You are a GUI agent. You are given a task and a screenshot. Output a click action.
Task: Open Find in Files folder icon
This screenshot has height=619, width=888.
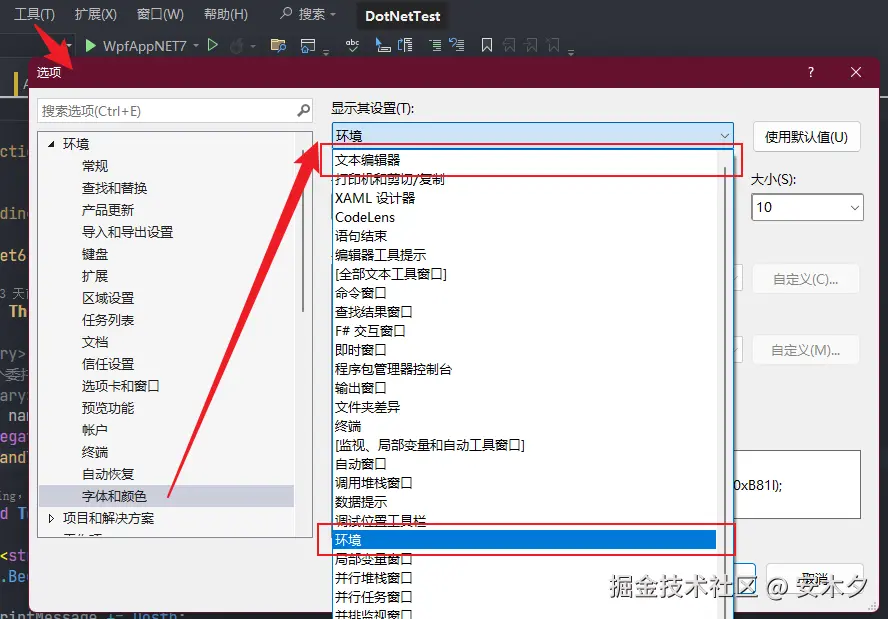(278, 45)
